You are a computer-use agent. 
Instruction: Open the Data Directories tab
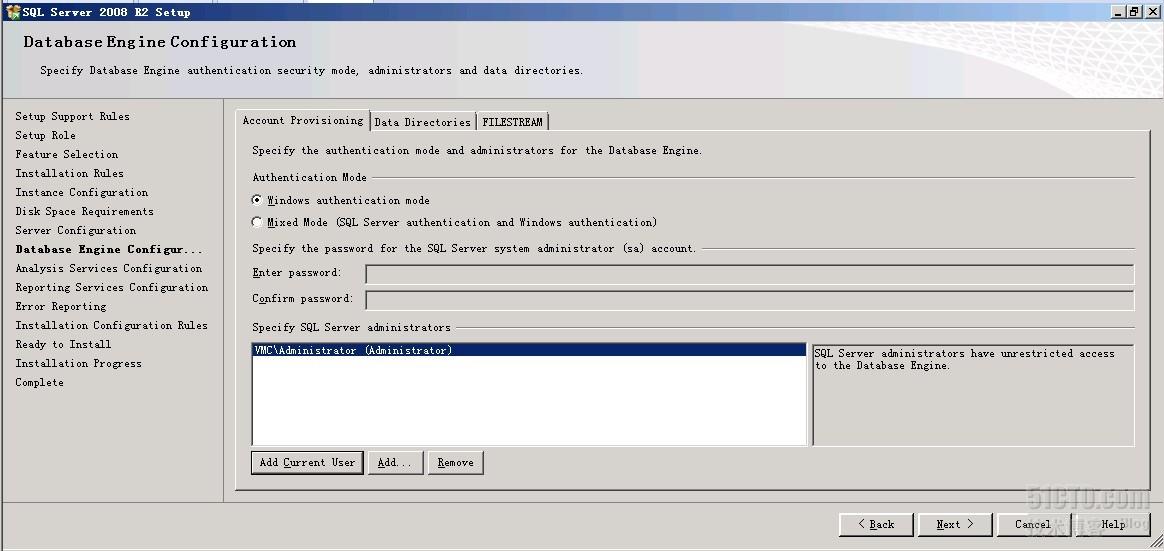coord(422,122)
